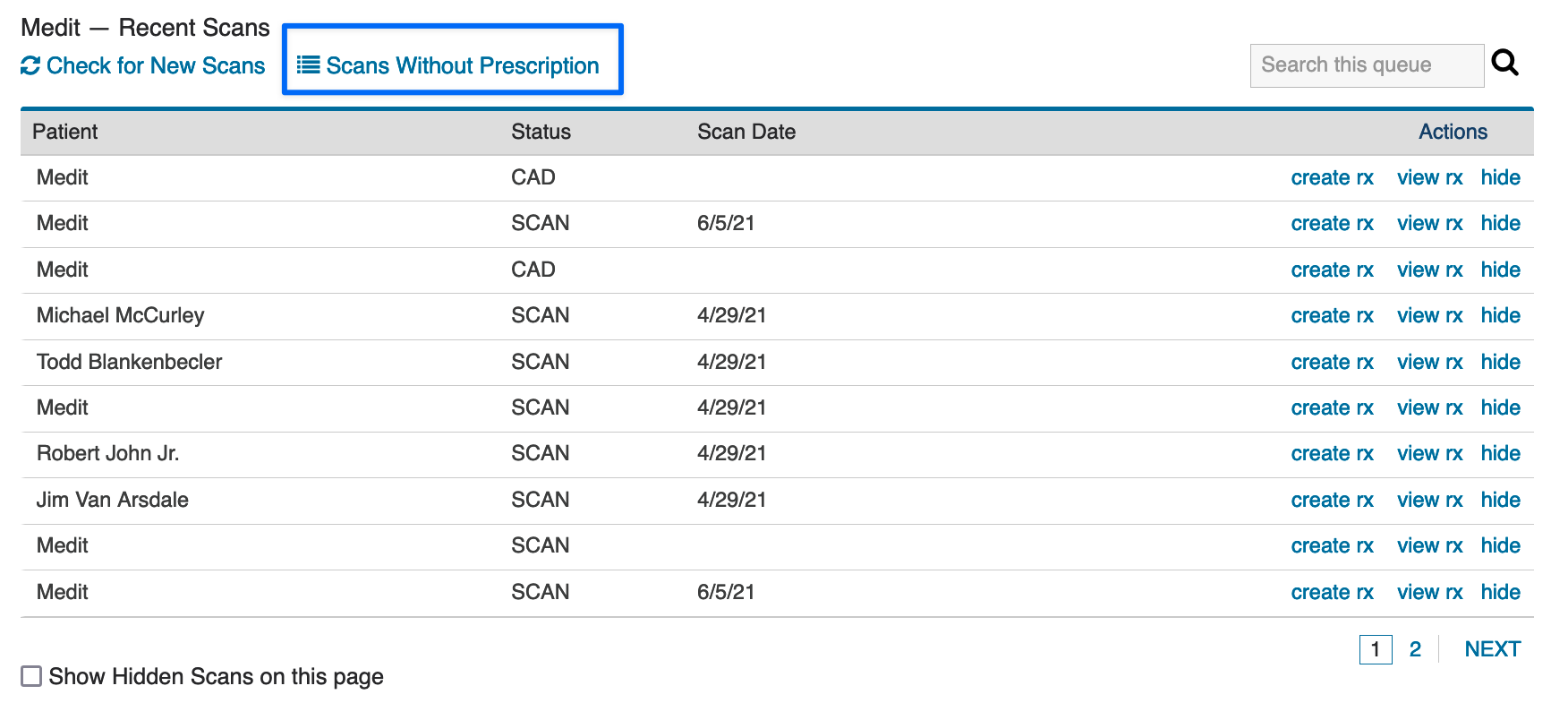Screen dimensions: 1568x720
Task: View rx for Robert John Jr.
Action: [x=1429, y=453]
